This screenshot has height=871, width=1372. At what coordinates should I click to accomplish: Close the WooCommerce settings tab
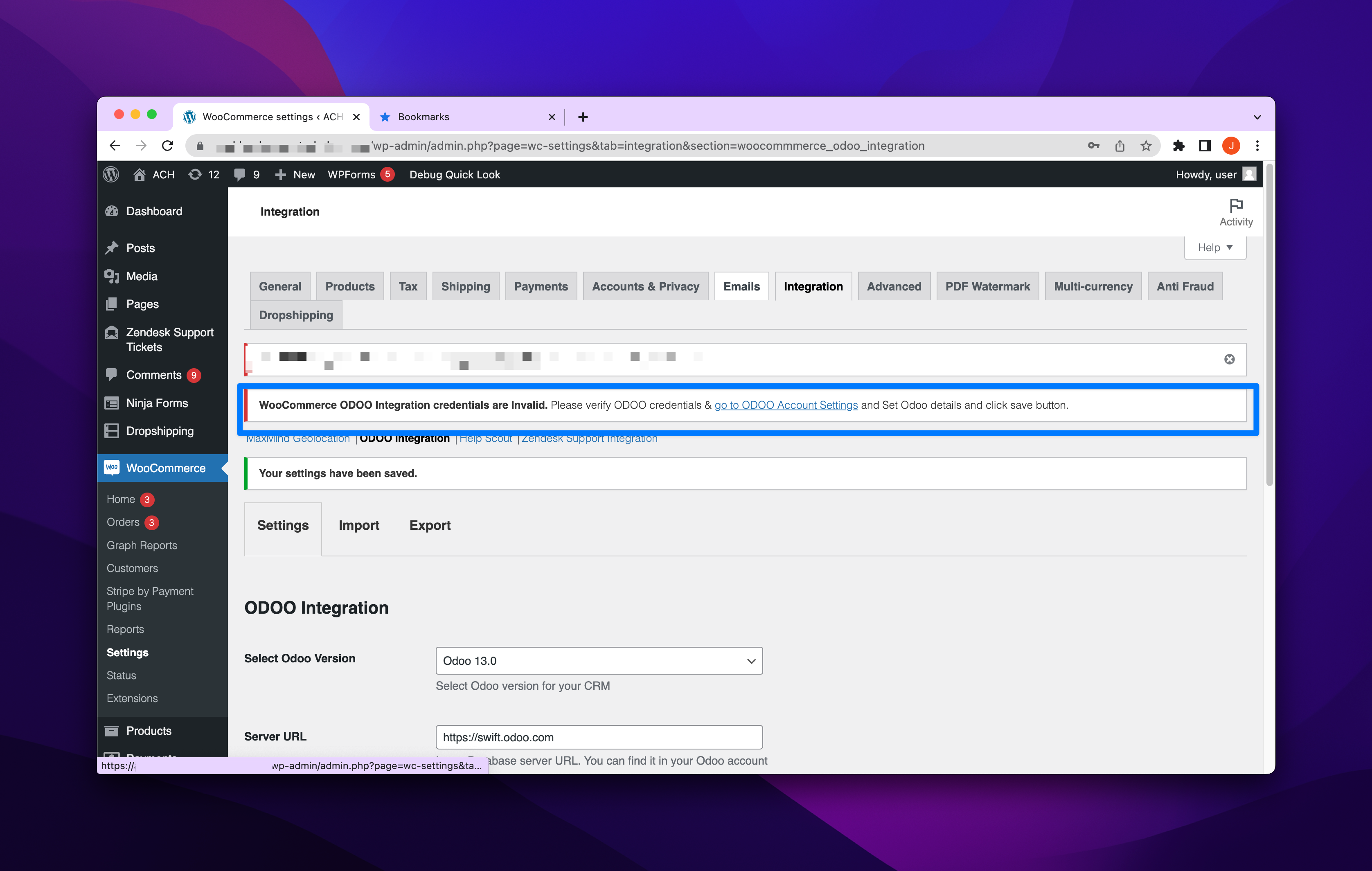(356, 117)
